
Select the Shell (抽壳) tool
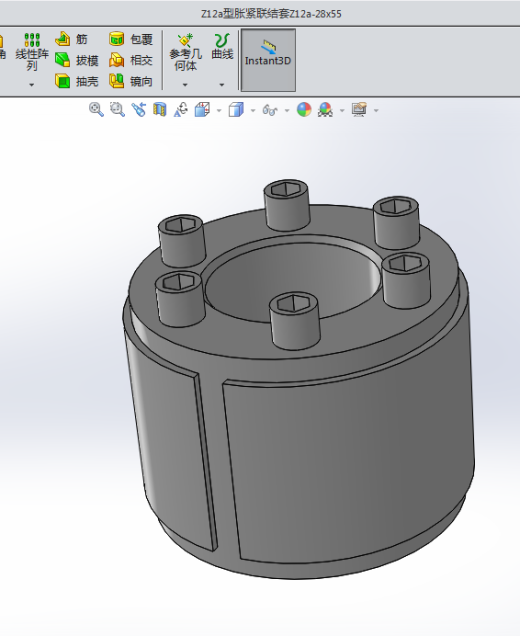tap(77, 81)
